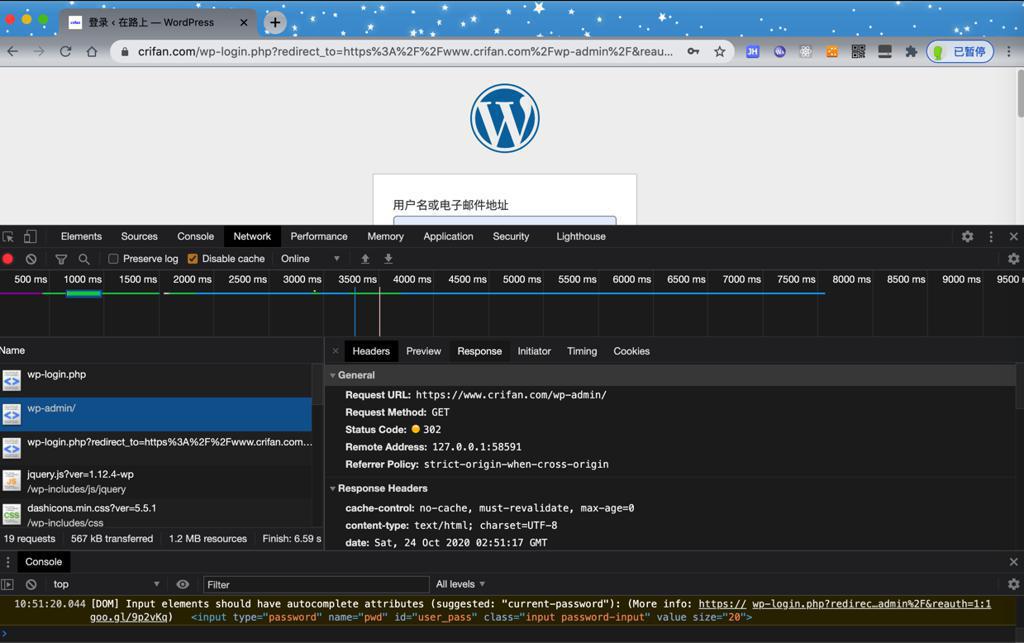Open the QR code extension icon
The height and width of the screenshot is (643, 1024).
(858, 52)
